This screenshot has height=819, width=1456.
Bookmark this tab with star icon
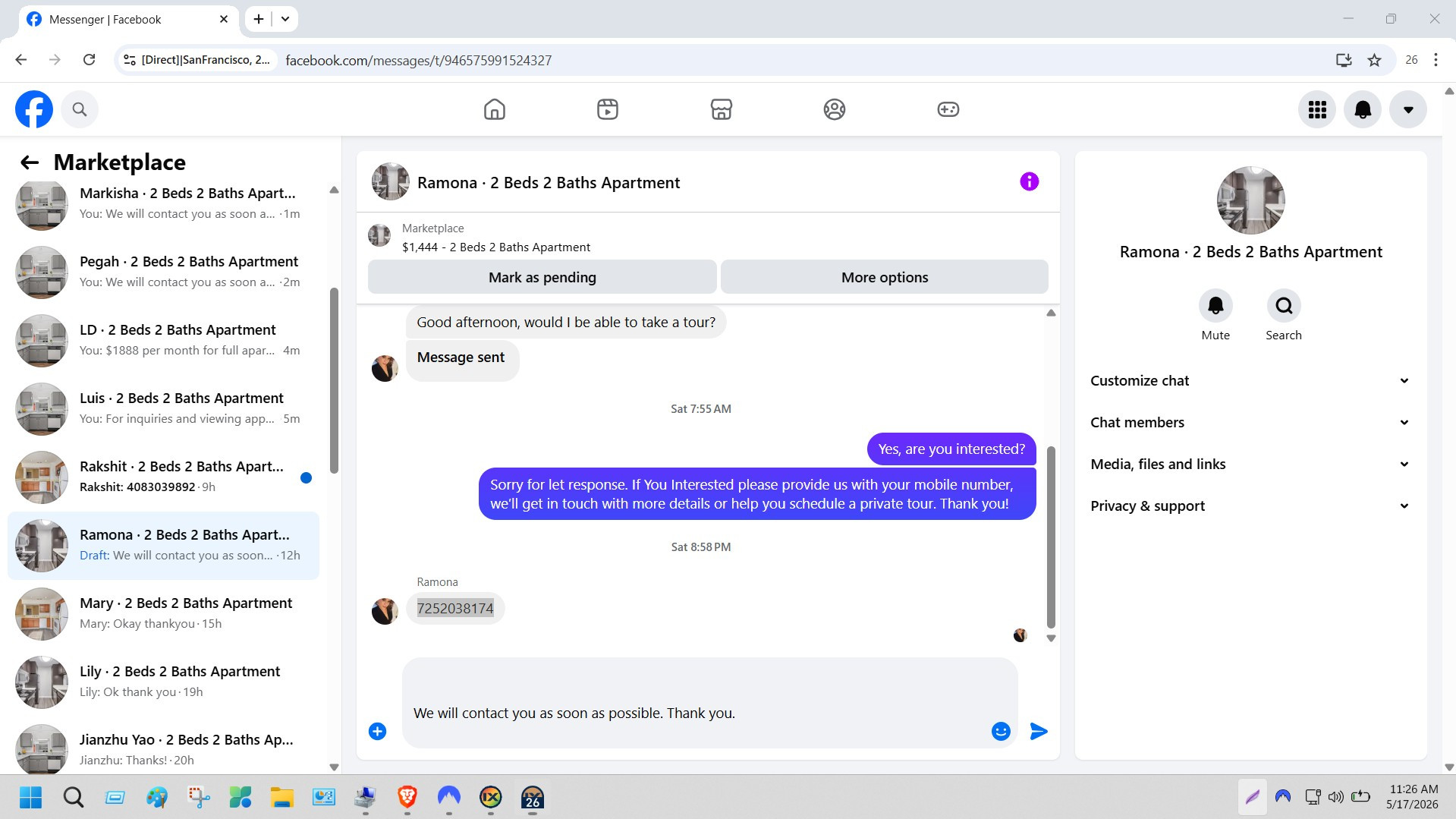pyautogui.click(x=1374, y=60)
